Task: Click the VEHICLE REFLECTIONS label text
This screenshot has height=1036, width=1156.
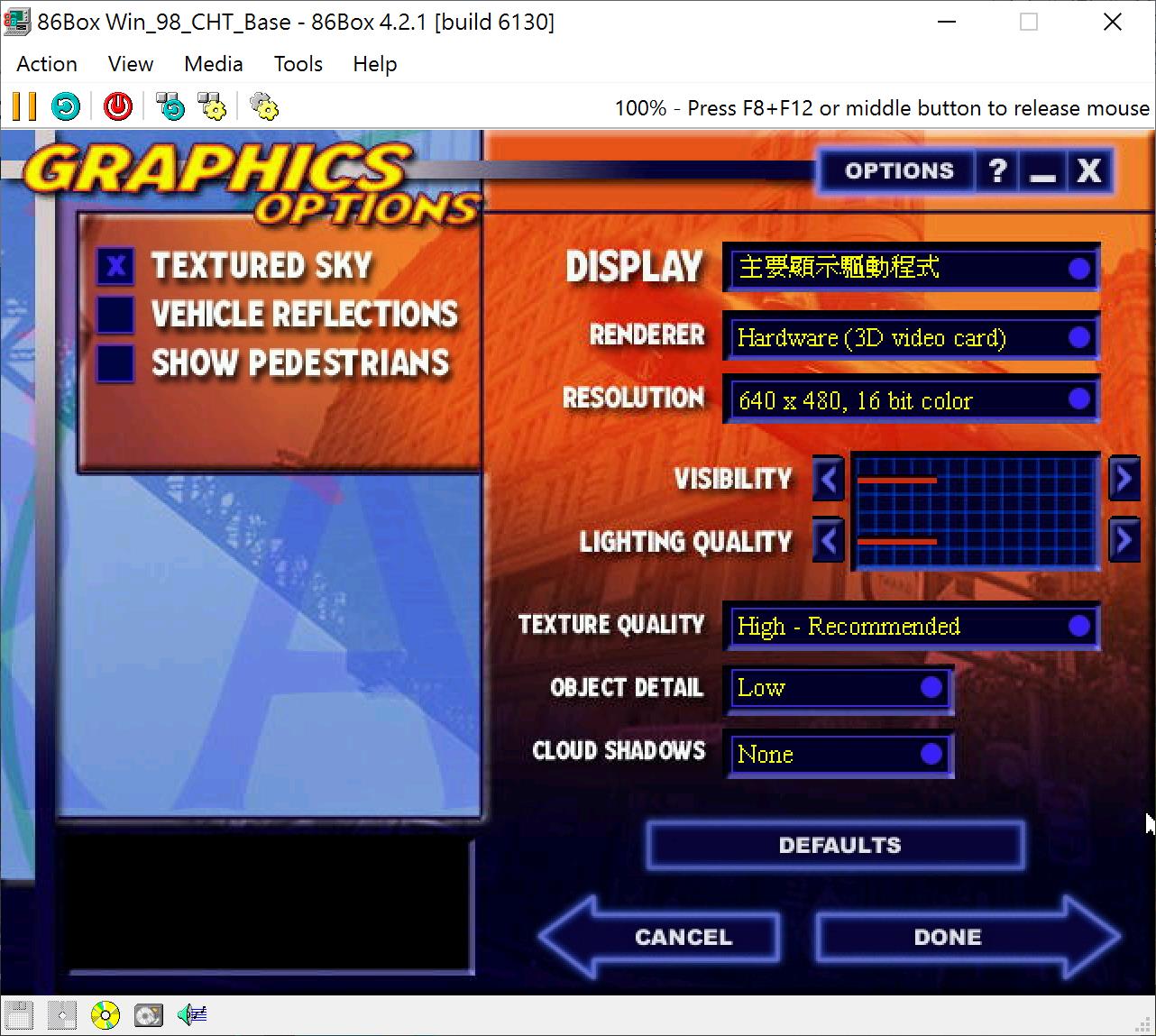Action: tap(305, 315)
